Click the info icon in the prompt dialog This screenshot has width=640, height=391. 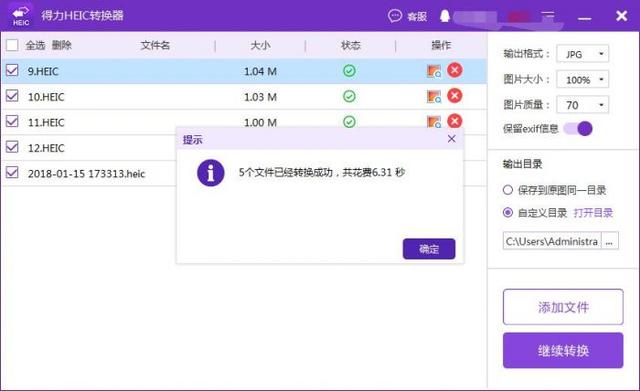click(211, 173)
